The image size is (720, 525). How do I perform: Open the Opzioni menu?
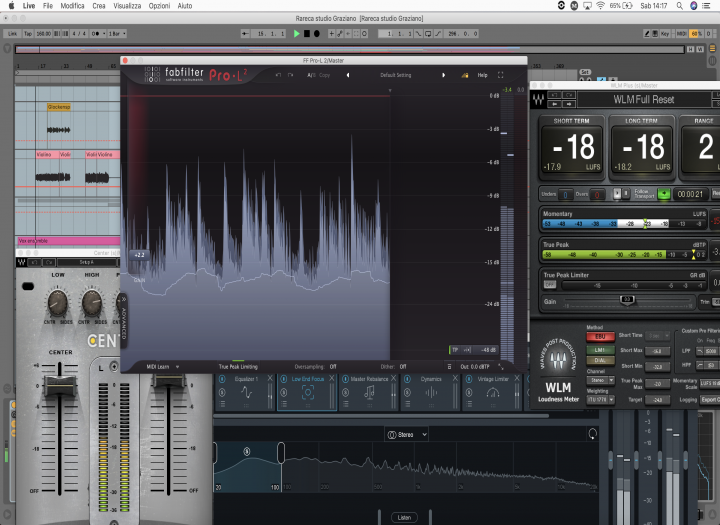(x=159, y=6)
